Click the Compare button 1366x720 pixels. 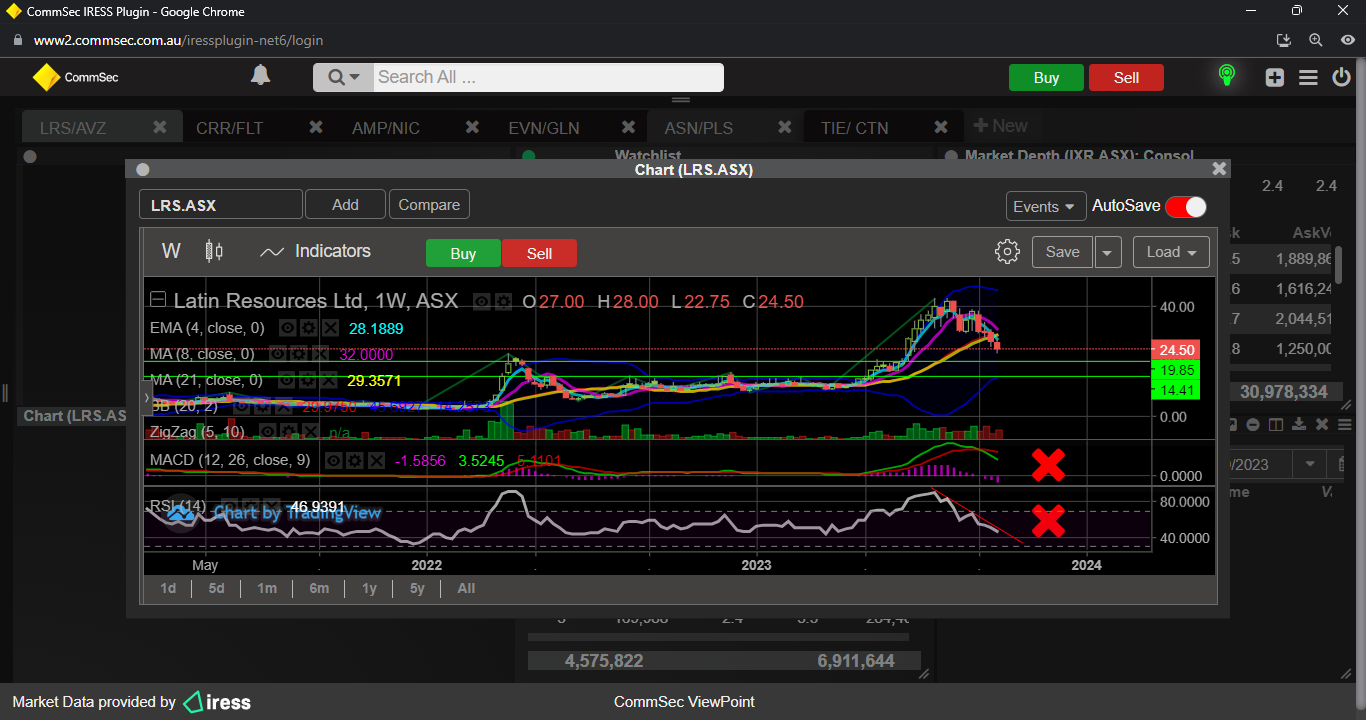coord(429,205)
